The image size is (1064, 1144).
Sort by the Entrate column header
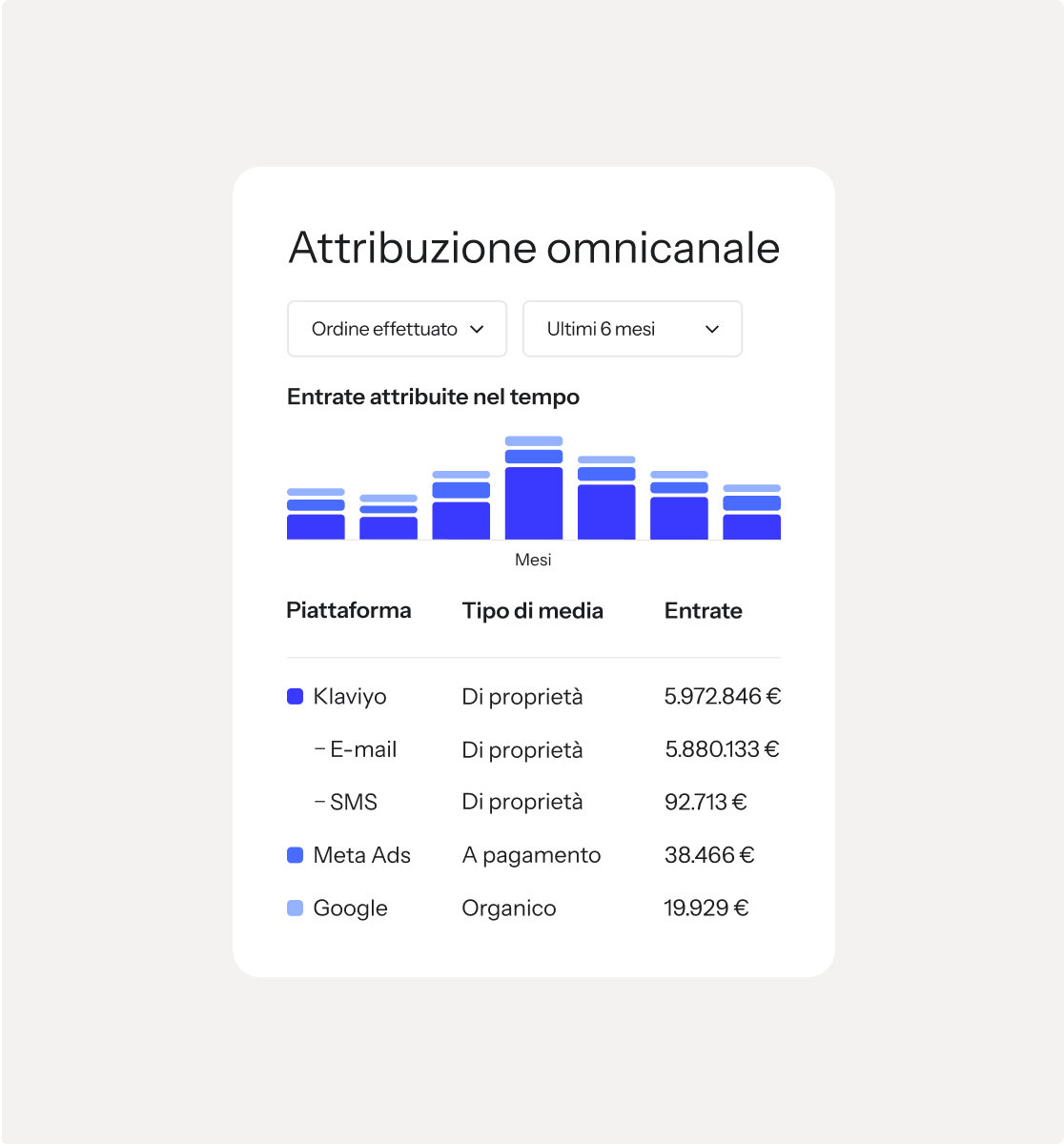coord(704,611)
